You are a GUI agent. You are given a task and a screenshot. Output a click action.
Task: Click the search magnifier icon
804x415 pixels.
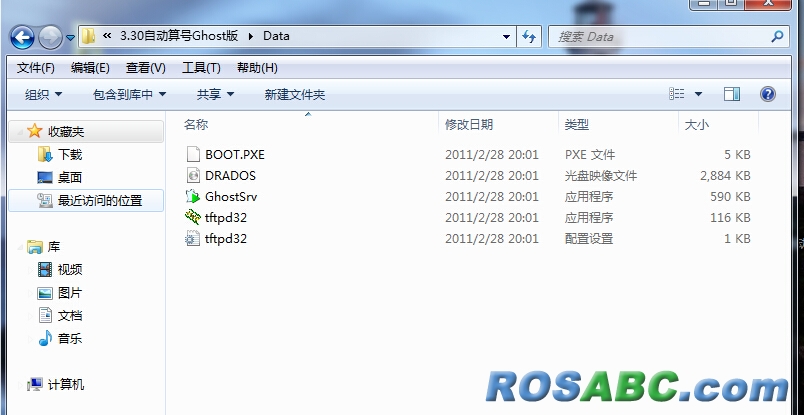(x=777, y=36)
